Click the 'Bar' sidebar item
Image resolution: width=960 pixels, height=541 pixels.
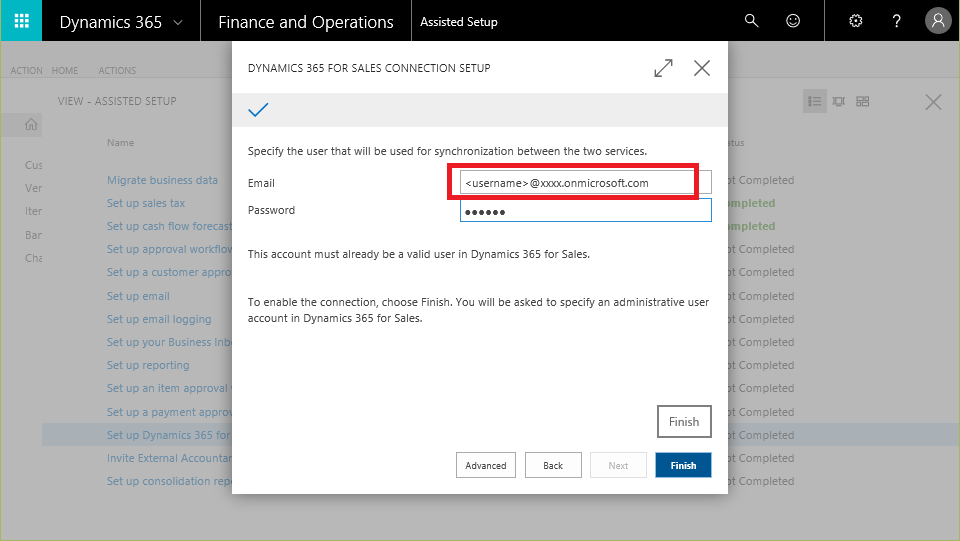coord(34,235)
